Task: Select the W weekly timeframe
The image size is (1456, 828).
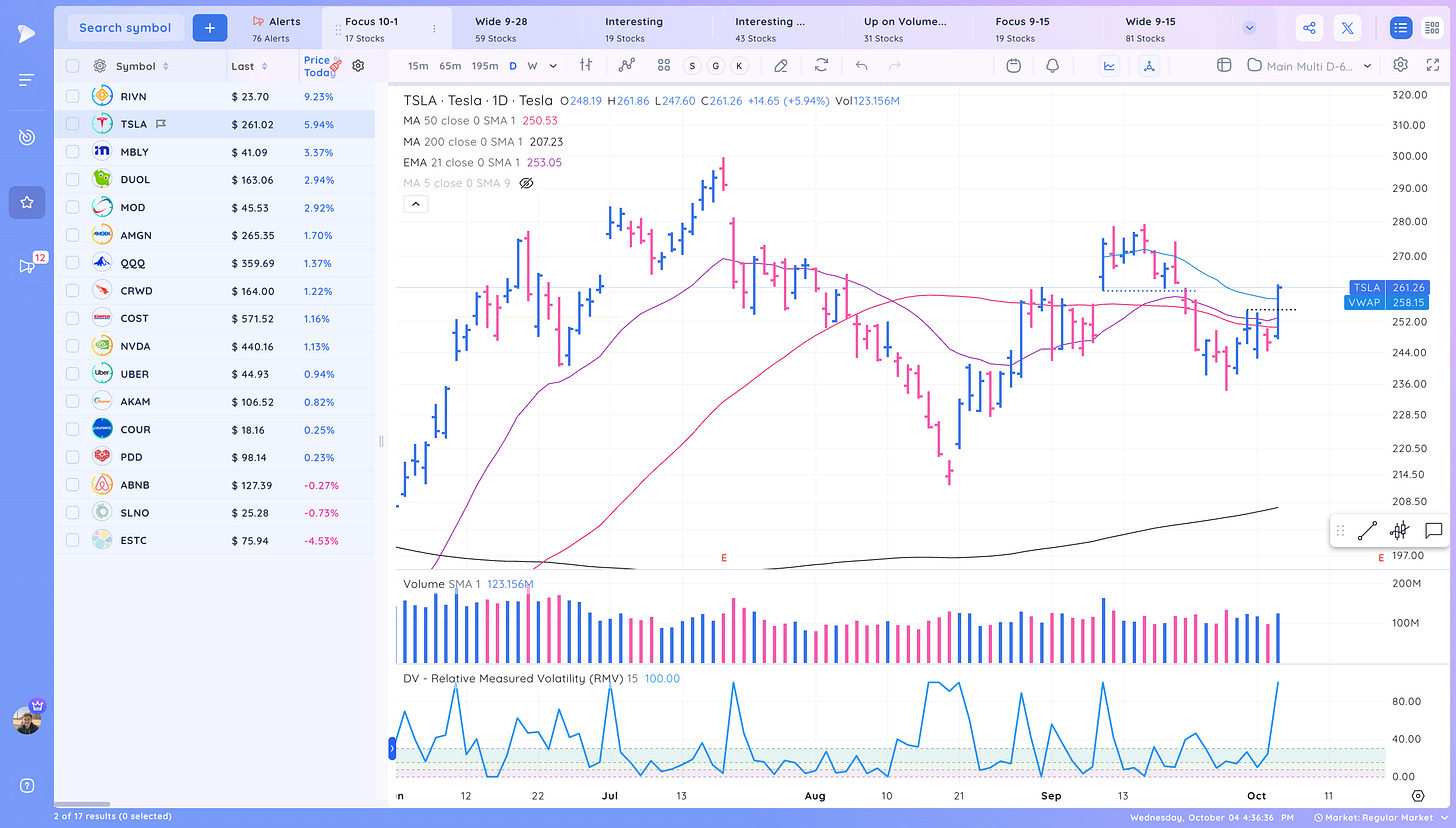Action: 532,66
